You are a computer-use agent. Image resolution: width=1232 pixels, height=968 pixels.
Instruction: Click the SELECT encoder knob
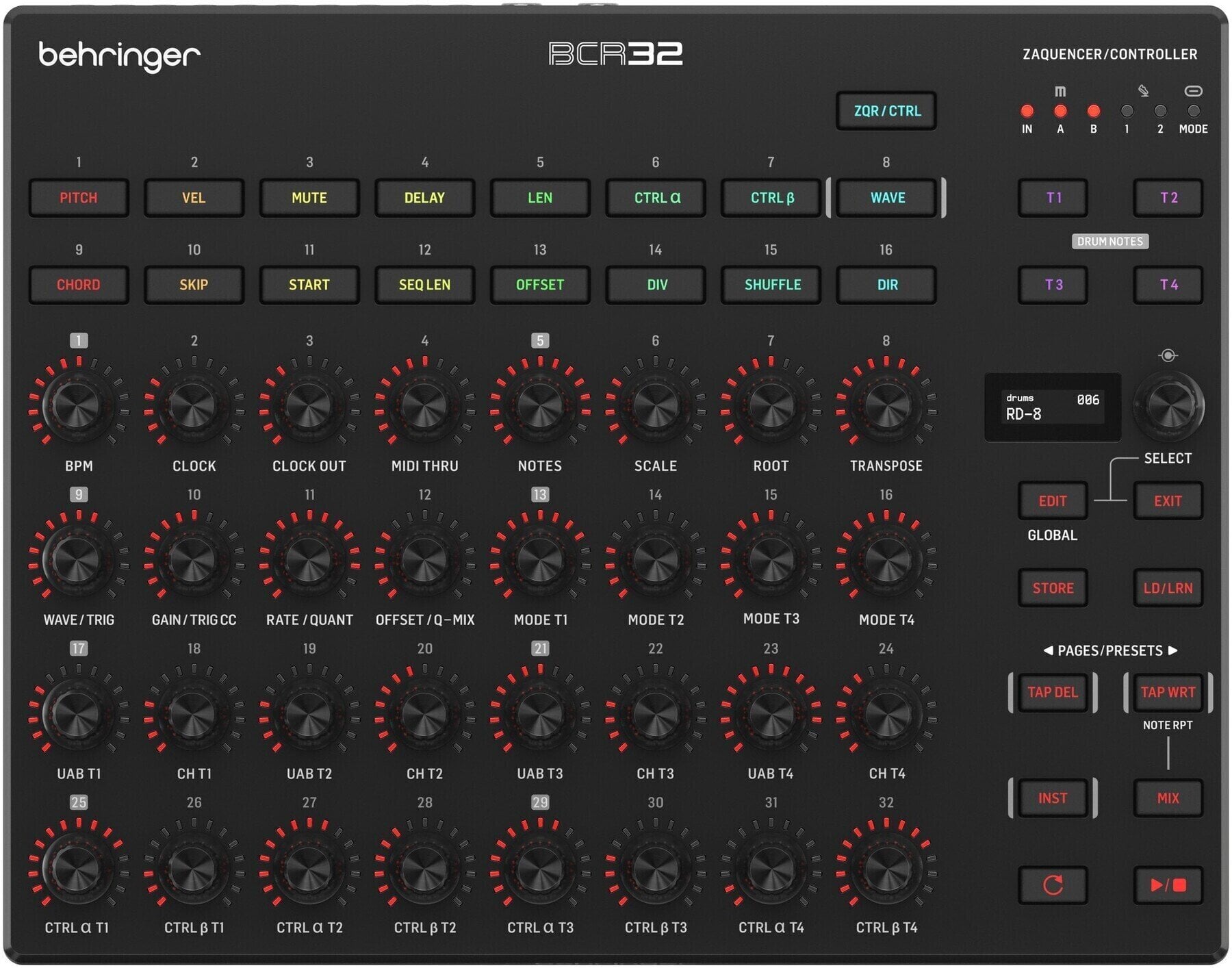1168,405
